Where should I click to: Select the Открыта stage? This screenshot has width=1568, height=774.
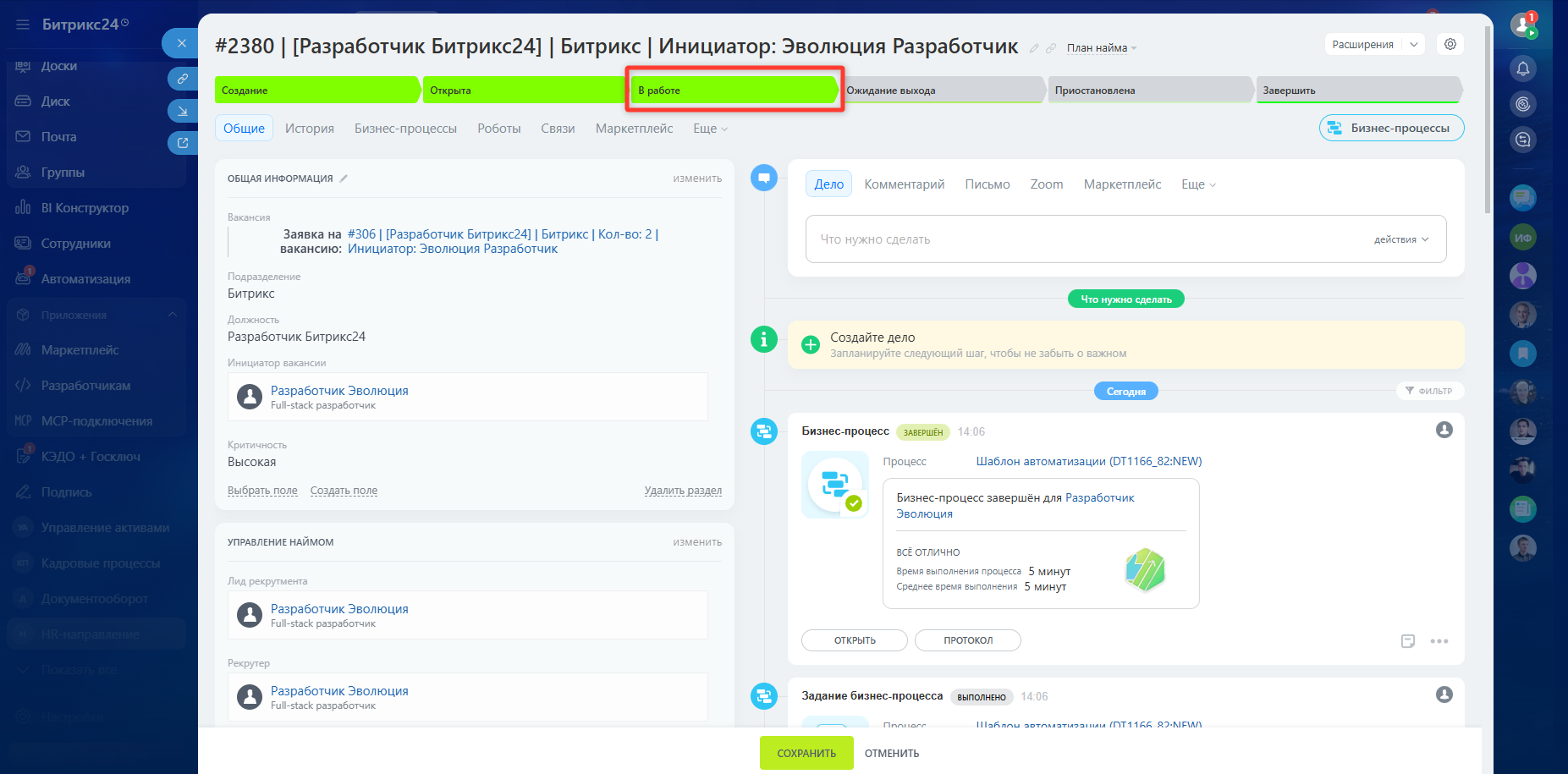point(525,90)
